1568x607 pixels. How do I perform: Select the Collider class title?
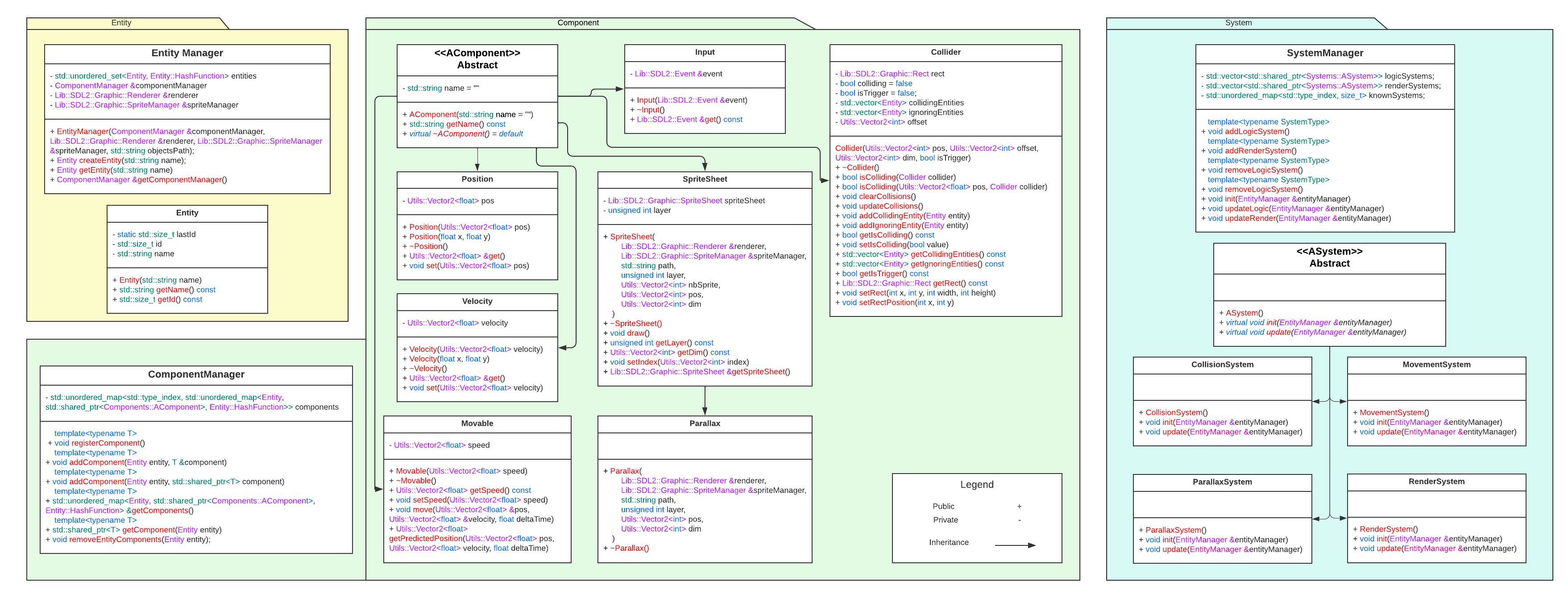click(x=945, y=52)
